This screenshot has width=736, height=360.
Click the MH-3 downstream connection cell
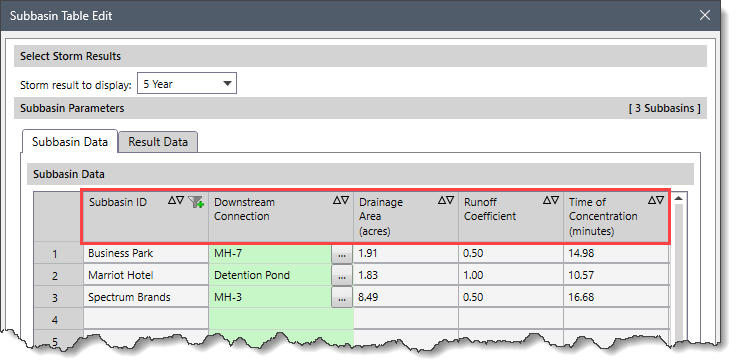coord(270,298)
